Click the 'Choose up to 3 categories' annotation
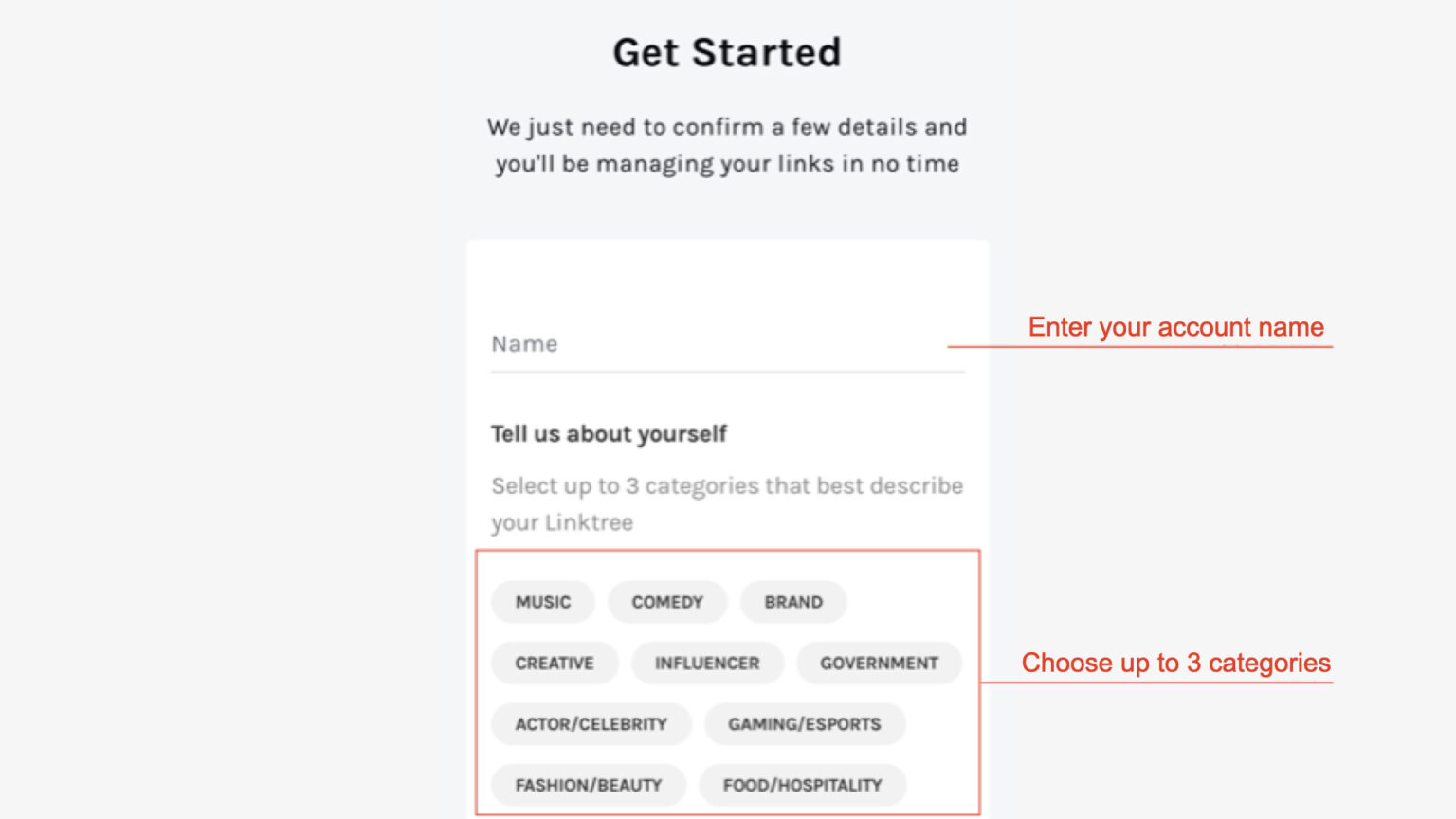Viewport: 1456px width, 819px height. (1176, 664)
